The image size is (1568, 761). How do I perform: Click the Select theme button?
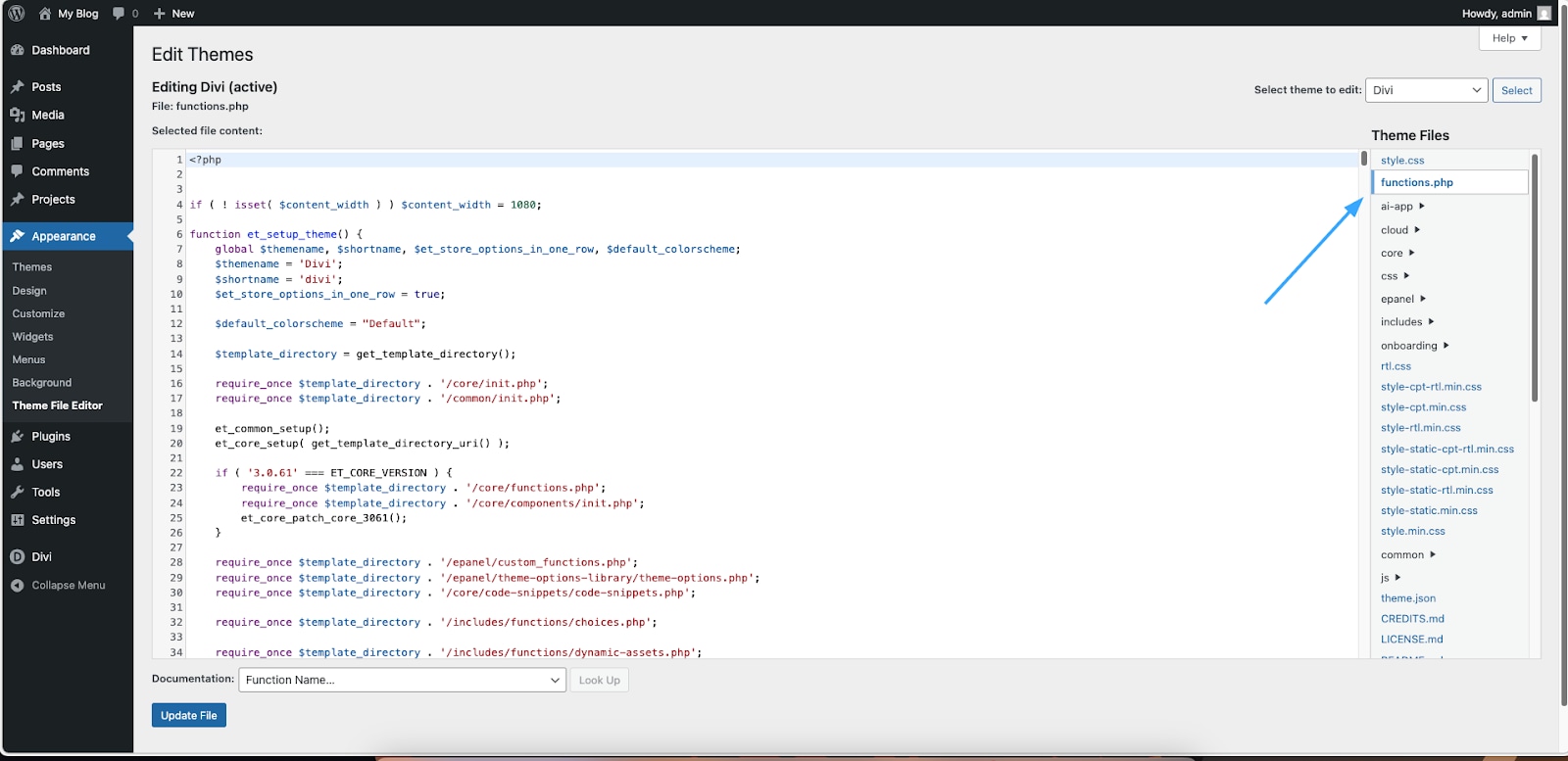point(1516,90)
